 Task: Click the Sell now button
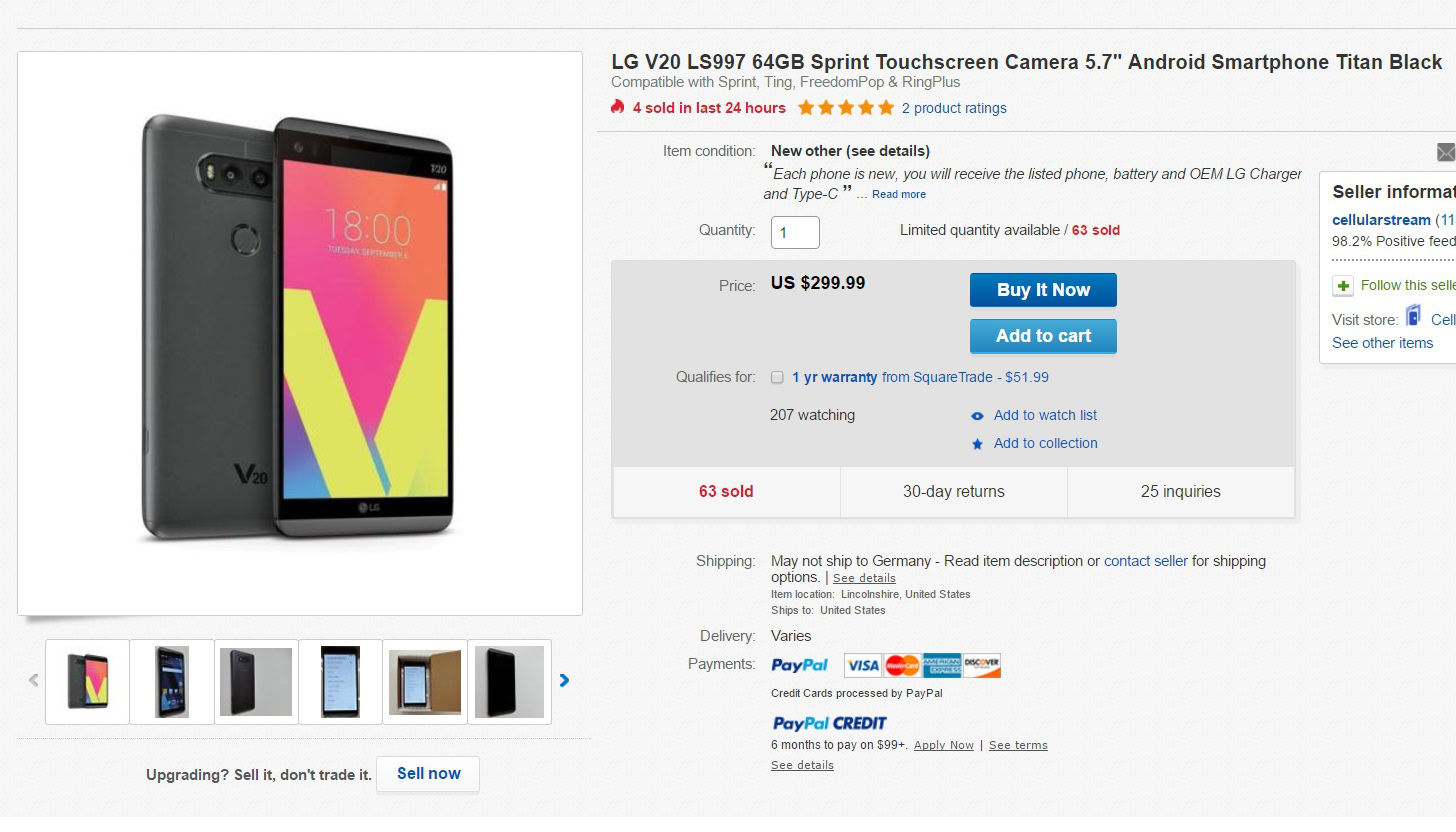pos(428,773)
